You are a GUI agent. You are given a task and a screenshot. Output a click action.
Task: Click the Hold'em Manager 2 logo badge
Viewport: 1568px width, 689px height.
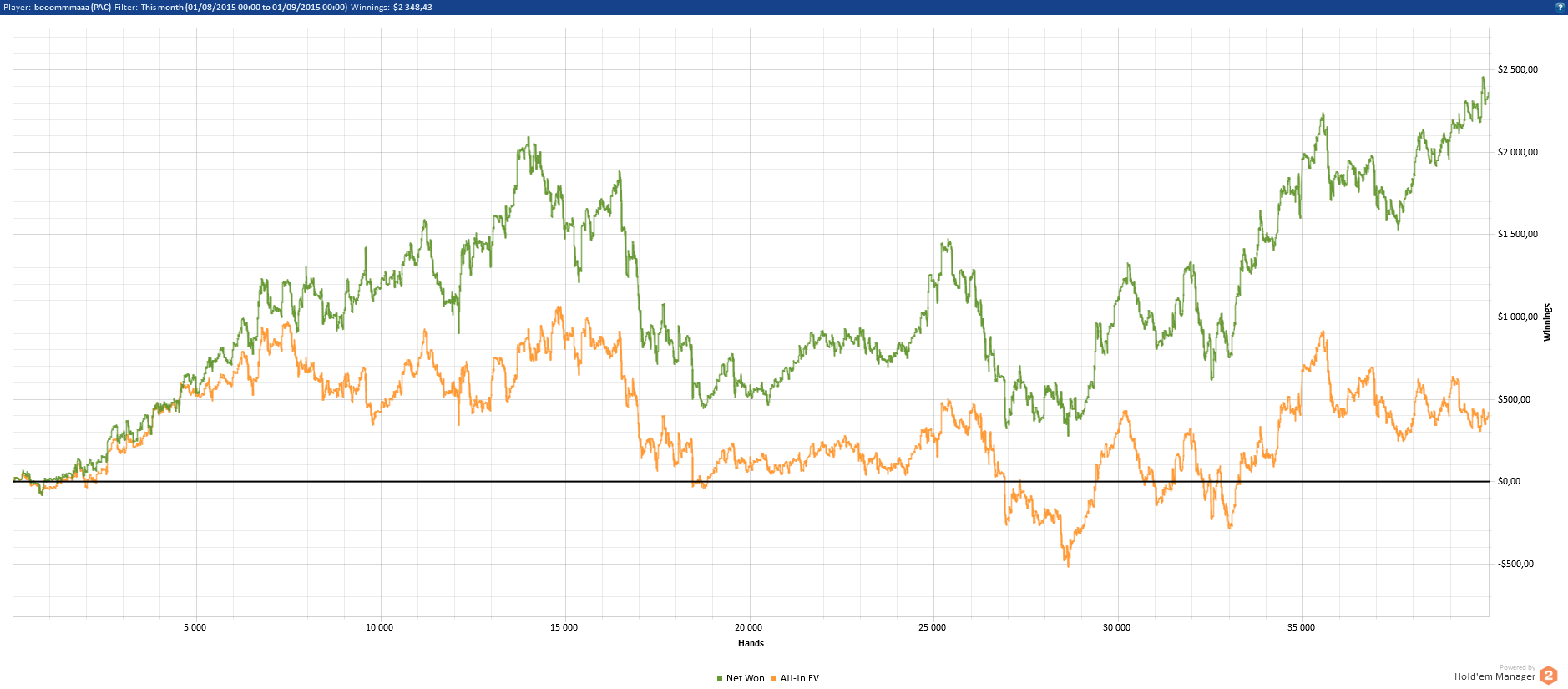pyautogui.click(x=1549, y=676)
